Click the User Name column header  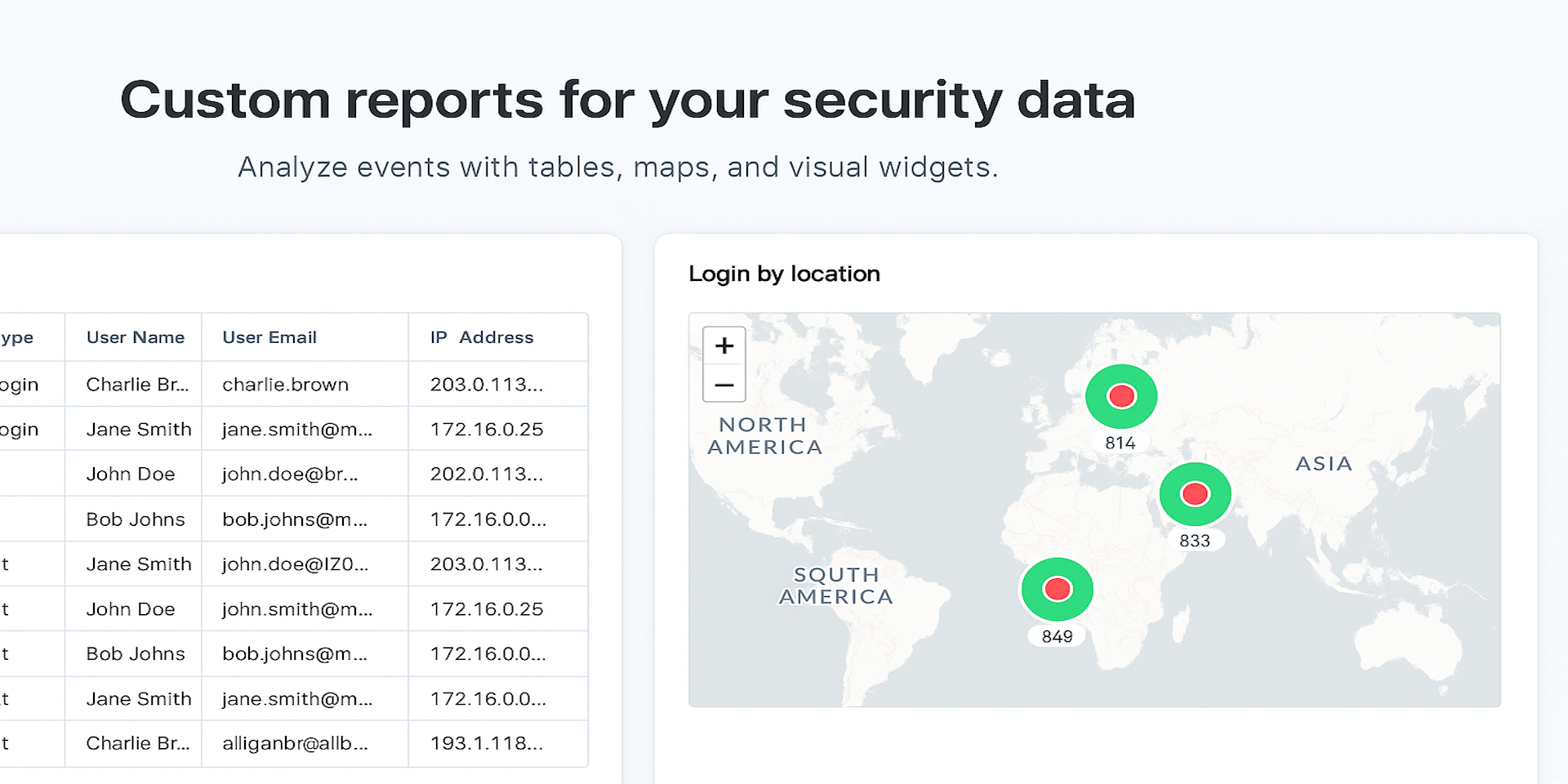point(136,337)
